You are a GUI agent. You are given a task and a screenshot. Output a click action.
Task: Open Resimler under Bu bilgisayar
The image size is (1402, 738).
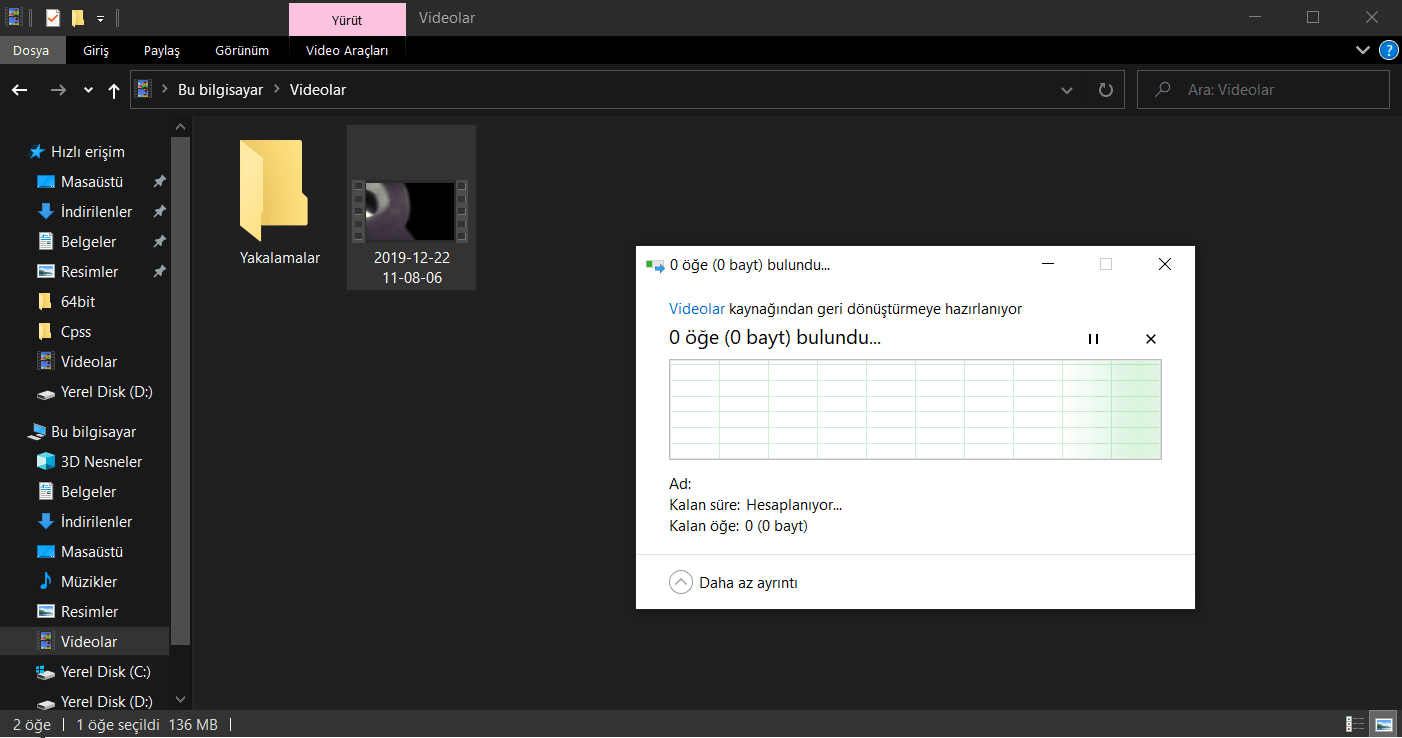click(x=89, y=612)
